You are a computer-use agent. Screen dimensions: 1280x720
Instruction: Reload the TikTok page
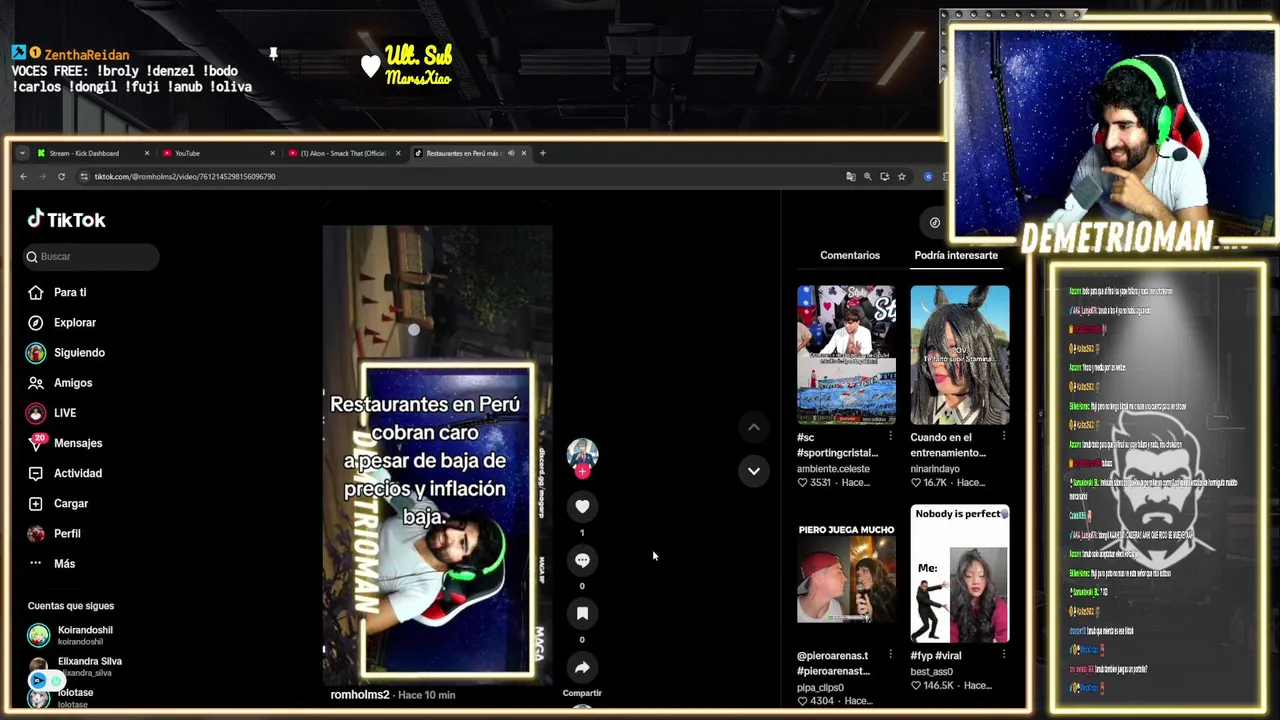tap(61, 176)
